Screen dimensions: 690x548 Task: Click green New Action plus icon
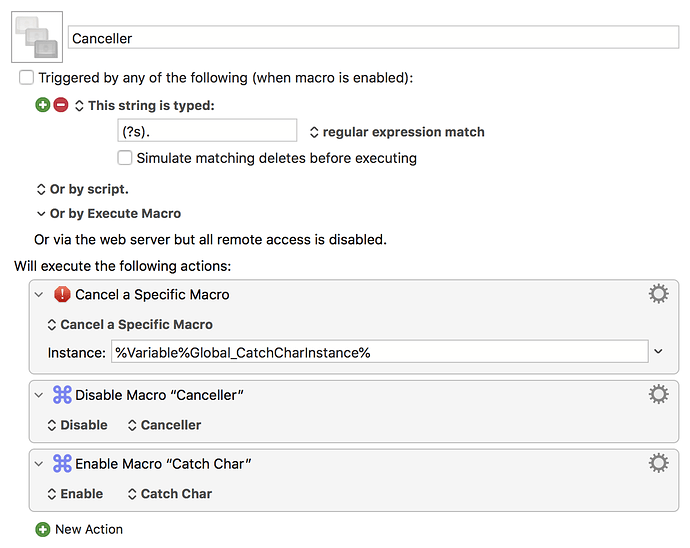pyautogui.click(x=42, y=529)
